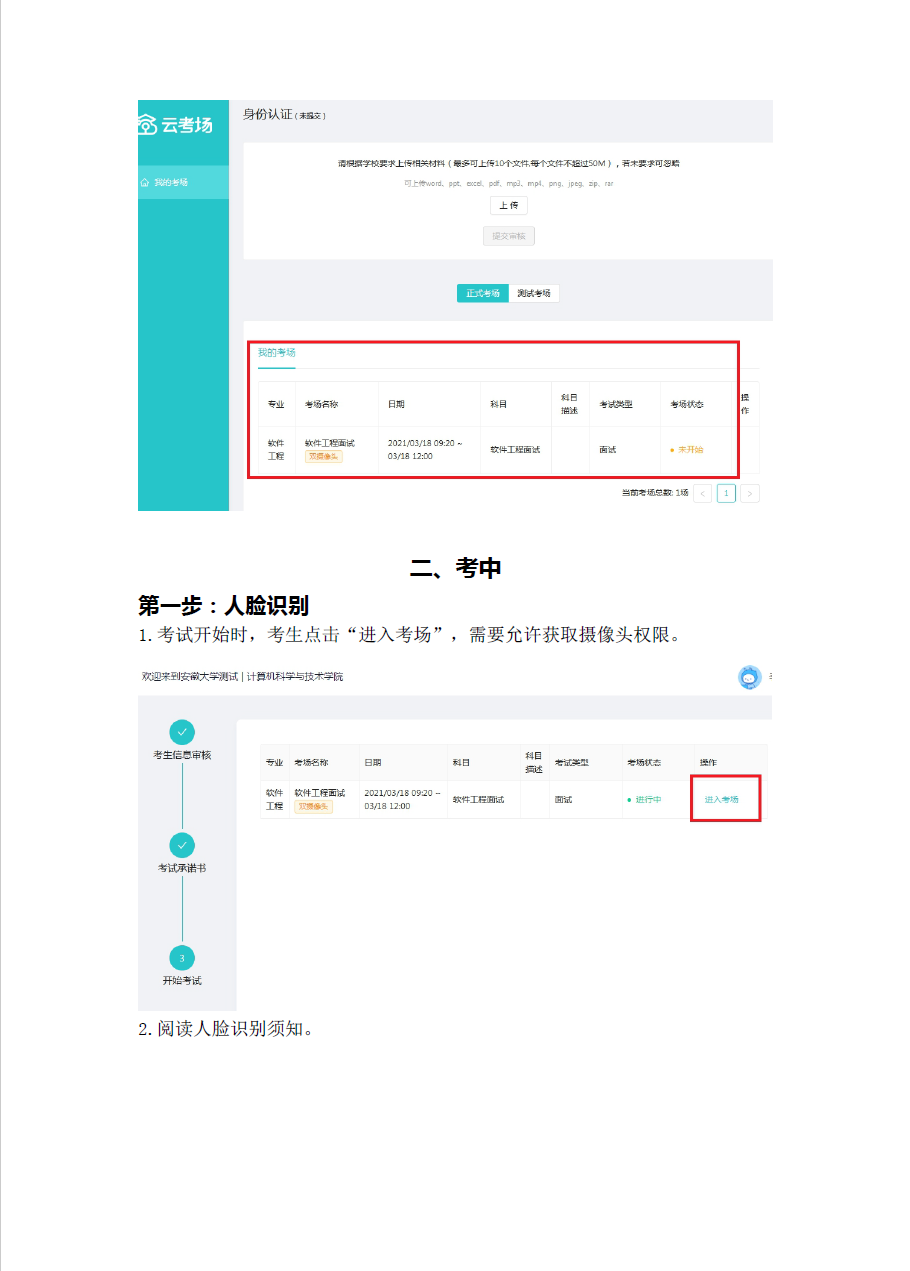Click the 进入考场 link
This screenshot has width=910, height=1271.
click(722, 799)
